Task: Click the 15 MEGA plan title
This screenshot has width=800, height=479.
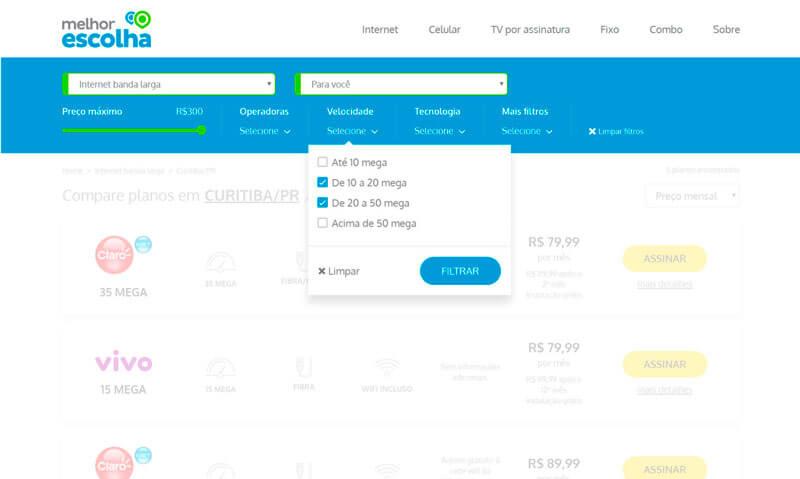Action: [x=123, y=390]
